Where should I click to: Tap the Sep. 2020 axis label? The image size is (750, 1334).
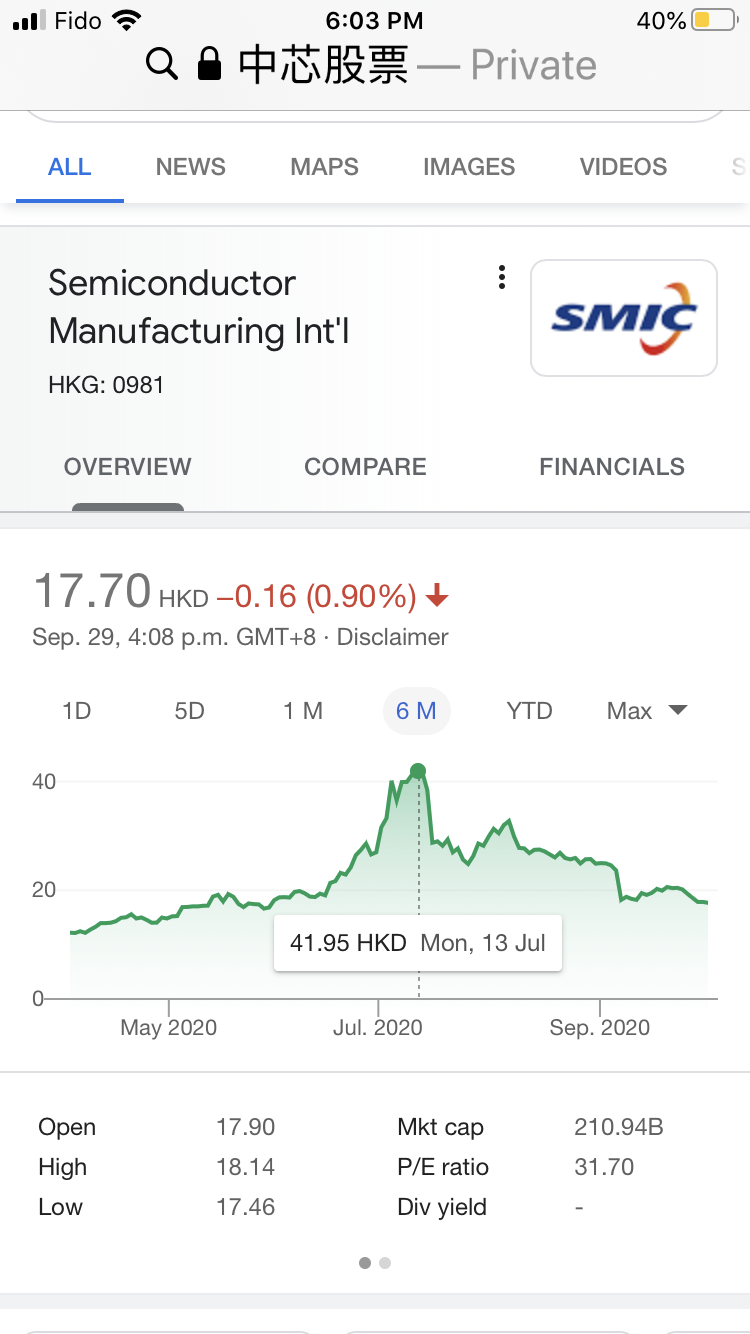pos(600,1027)
